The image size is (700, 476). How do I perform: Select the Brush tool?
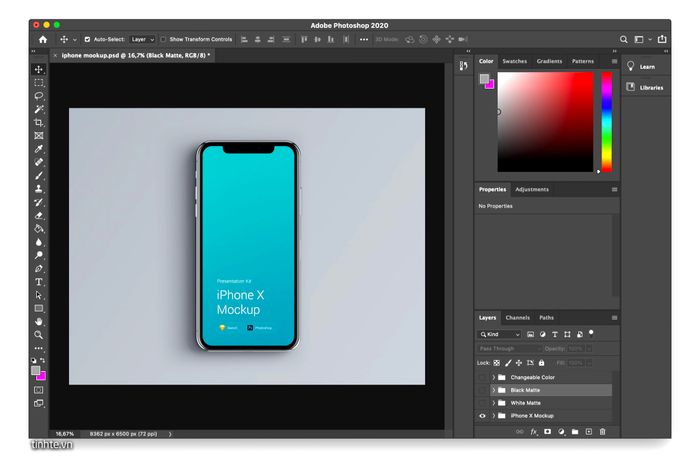39,175
